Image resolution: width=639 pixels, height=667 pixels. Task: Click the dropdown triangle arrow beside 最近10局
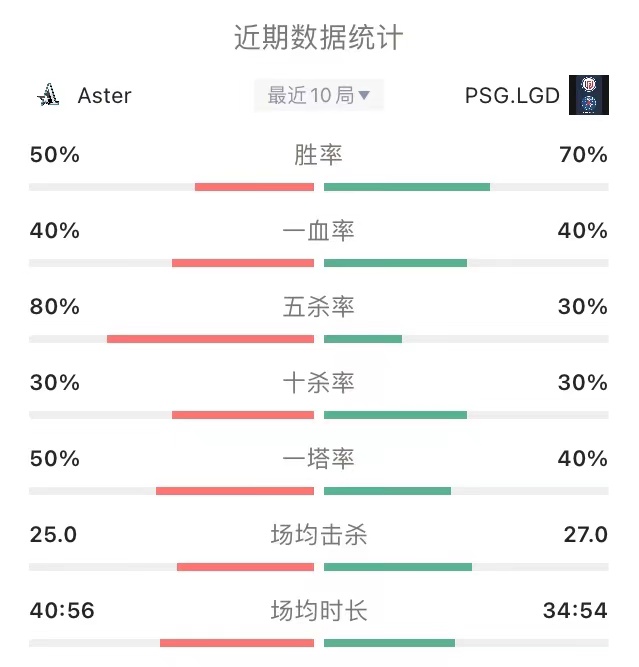[x=364, y=95]
